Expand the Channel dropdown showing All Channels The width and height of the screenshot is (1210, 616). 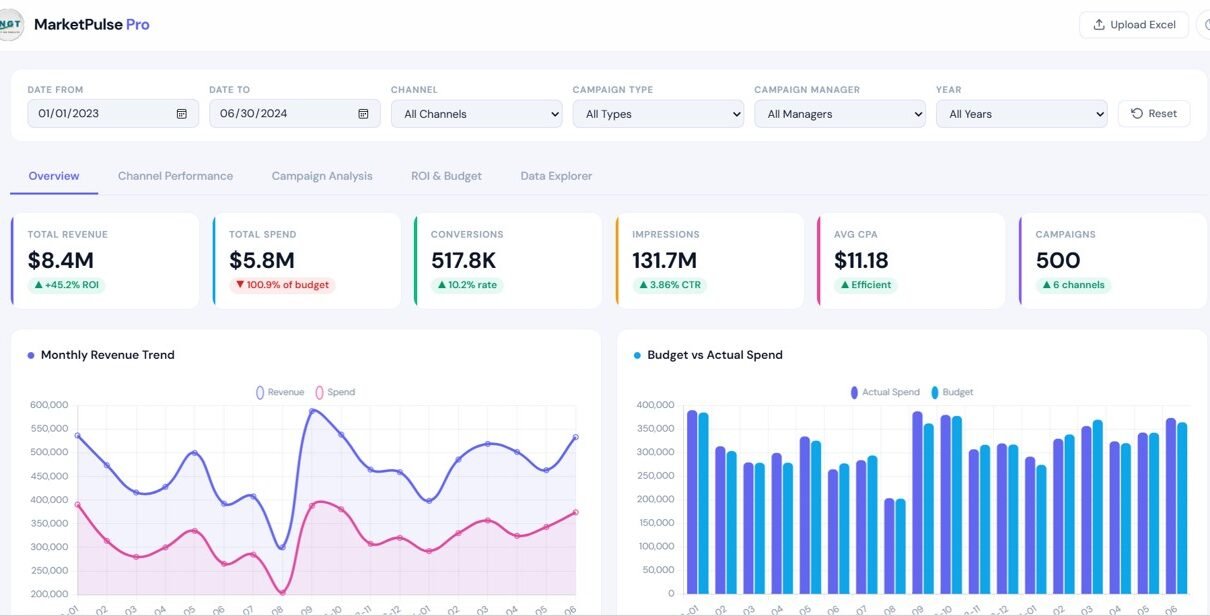pos(476,114)
